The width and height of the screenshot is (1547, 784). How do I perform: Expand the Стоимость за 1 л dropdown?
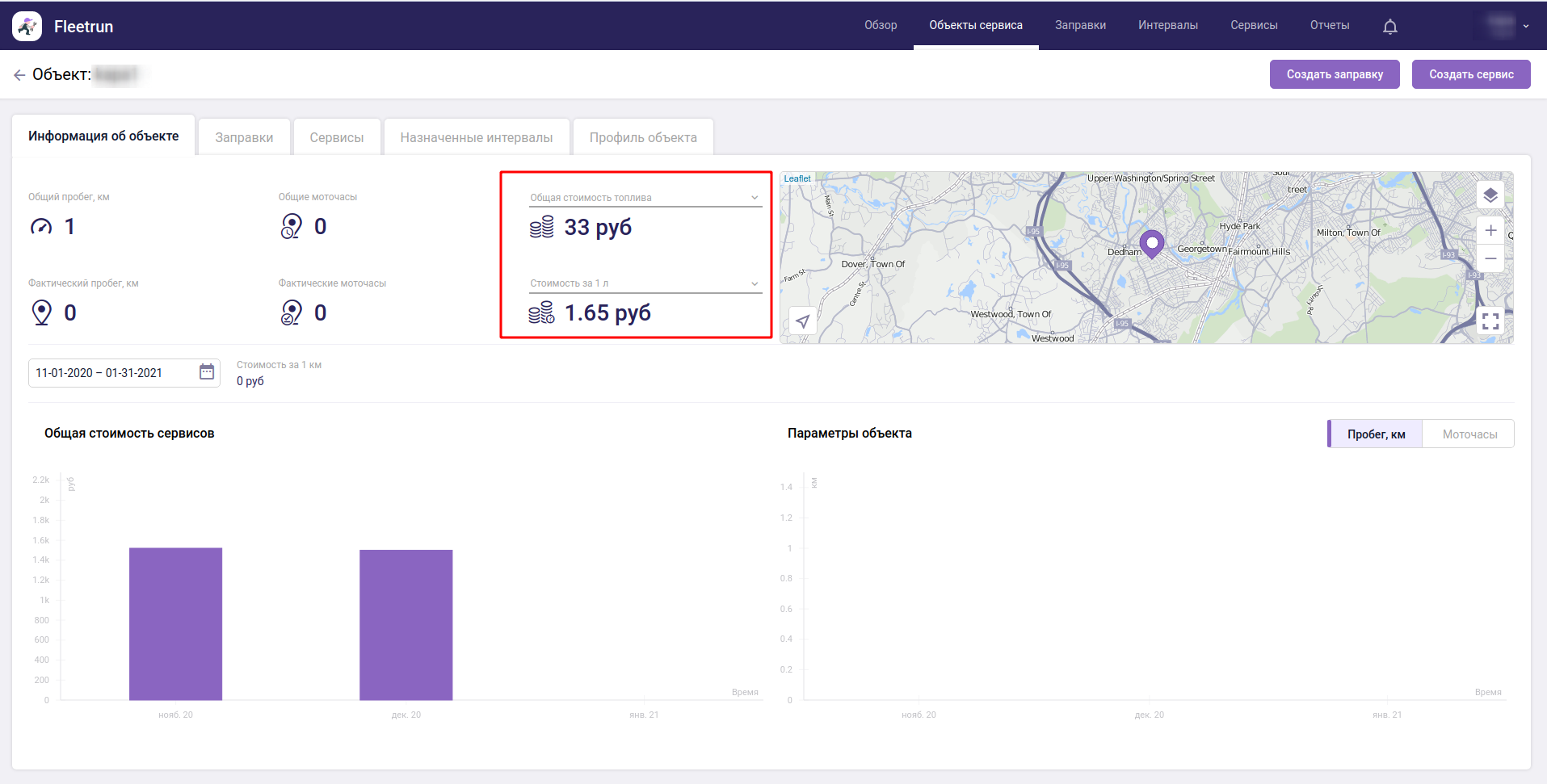tap(755, 283)
